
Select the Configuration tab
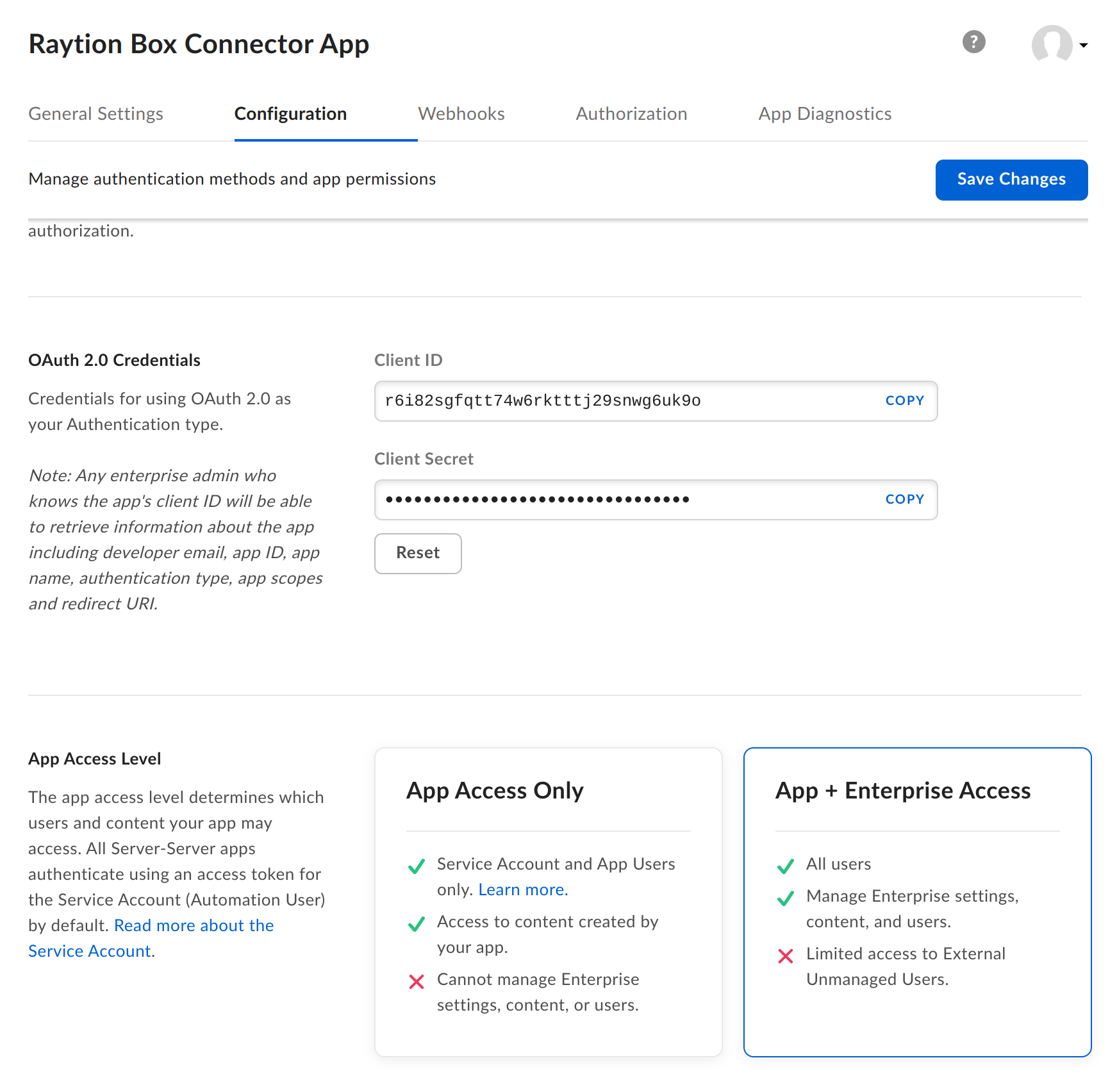[290, 114]
